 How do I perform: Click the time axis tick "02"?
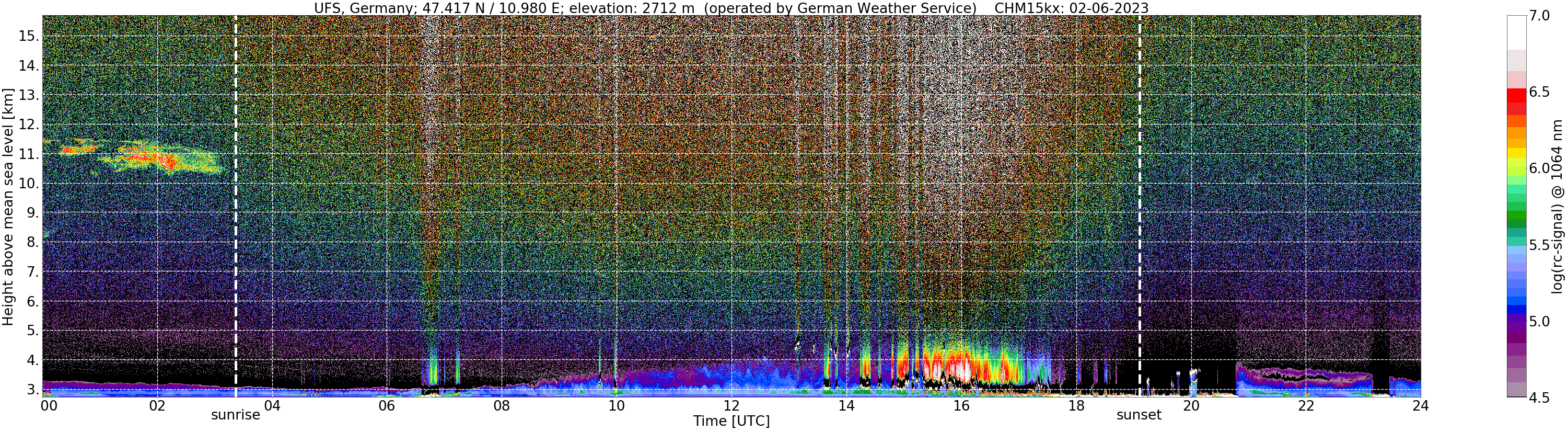[x=158, y=405]
